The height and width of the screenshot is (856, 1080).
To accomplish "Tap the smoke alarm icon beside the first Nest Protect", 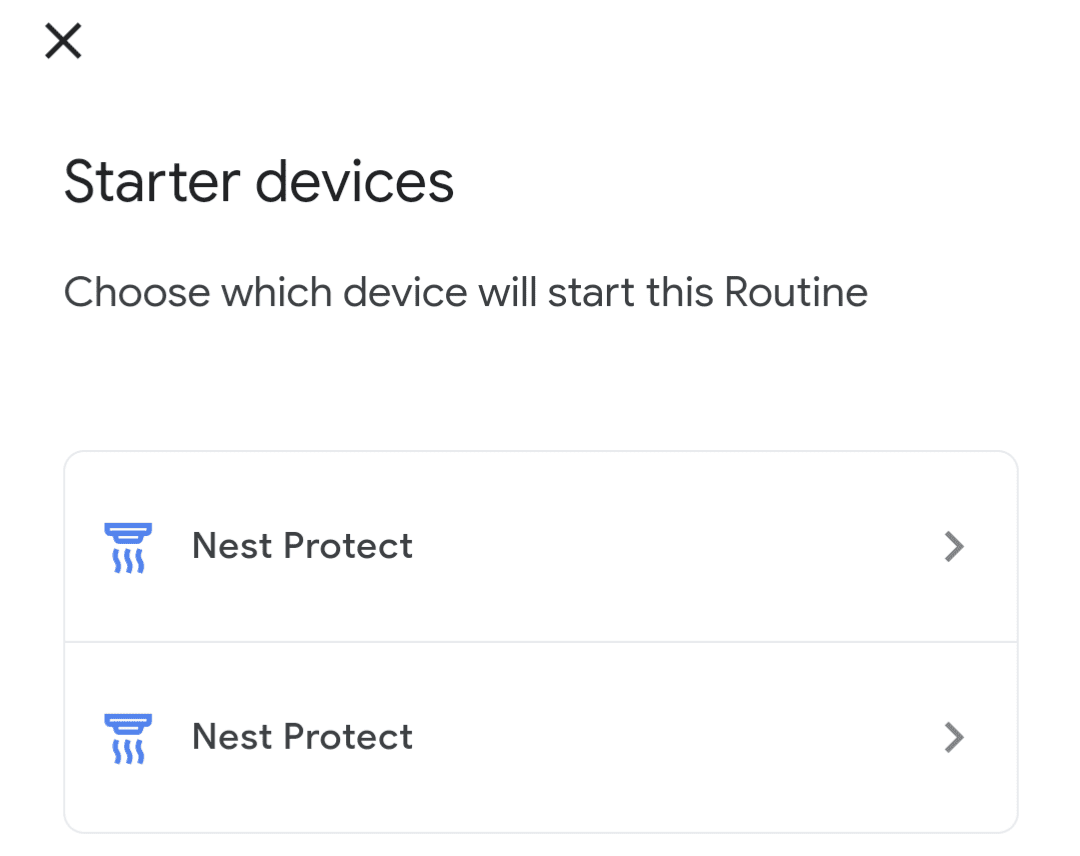I will 128,546.
